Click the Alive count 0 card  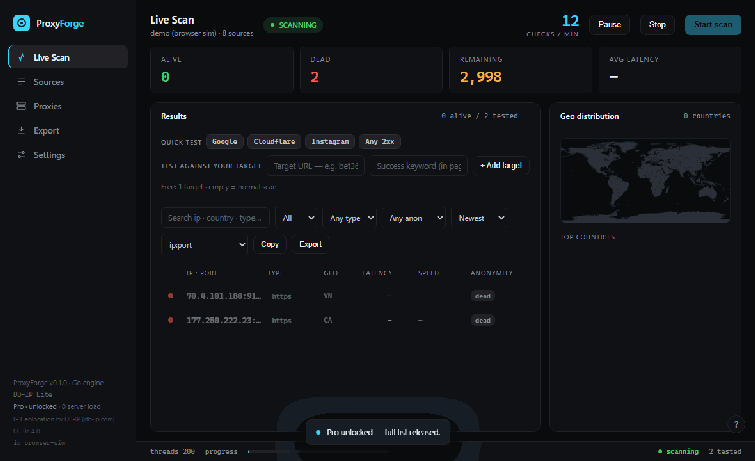tap(222, 70)
